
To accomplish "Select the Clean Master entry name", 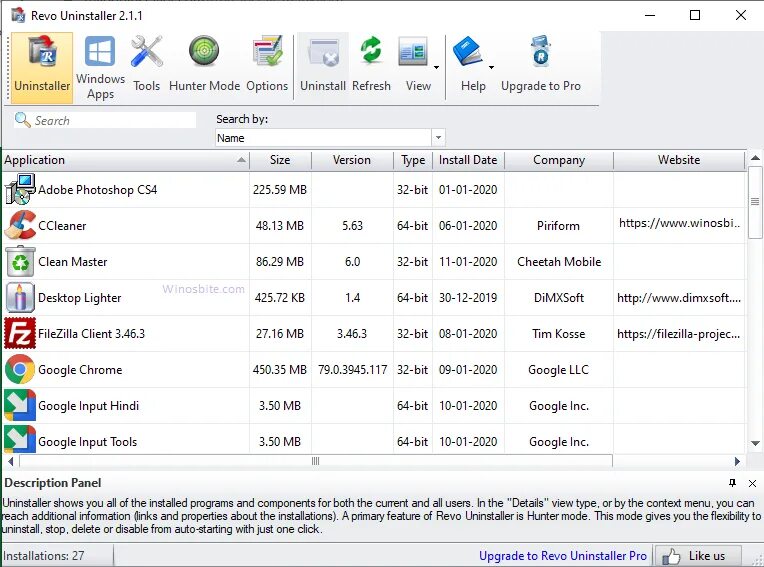I will tap(73, 262).
